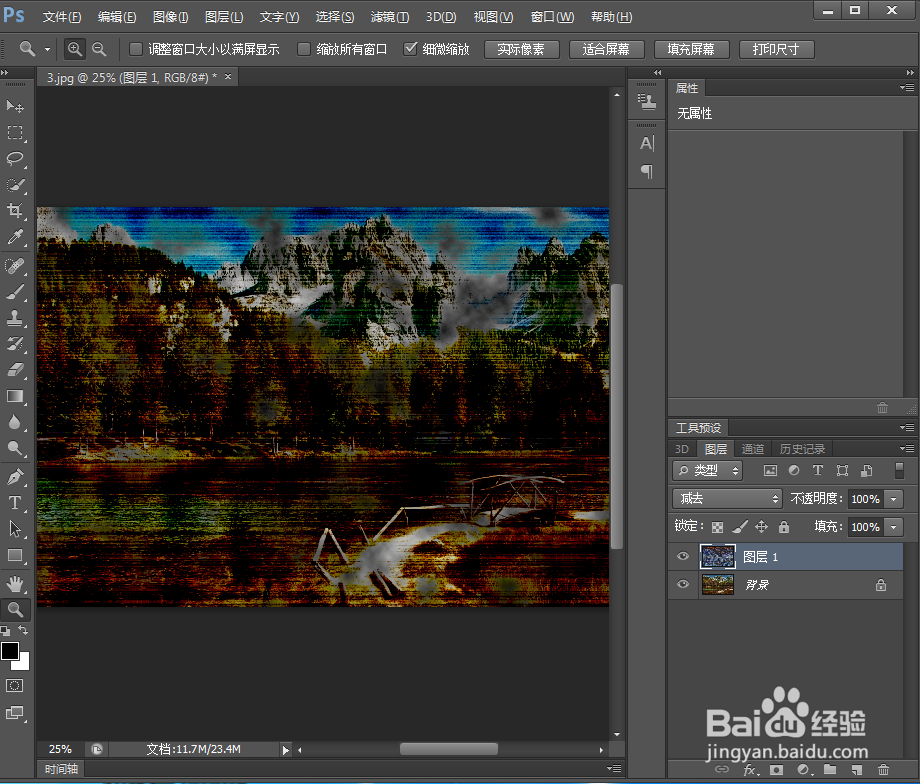The width and height of the screenshot is (920, 784).
Task: Hide 背景 layer visibility eye
Action: [682, 584]
